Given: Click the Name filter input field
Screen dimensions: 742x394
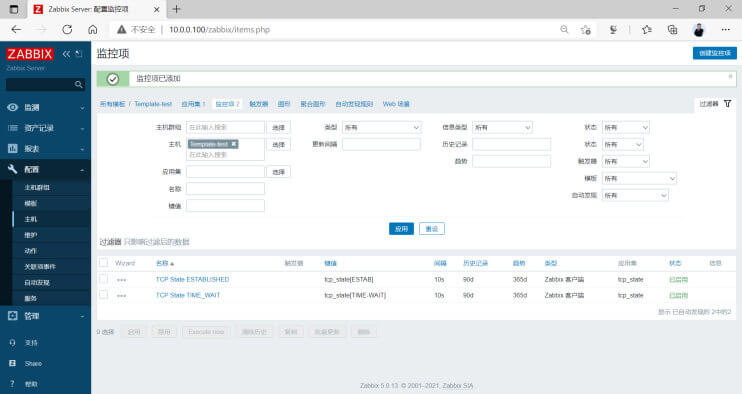Looking at the screenshot, I should click(225, 189).
